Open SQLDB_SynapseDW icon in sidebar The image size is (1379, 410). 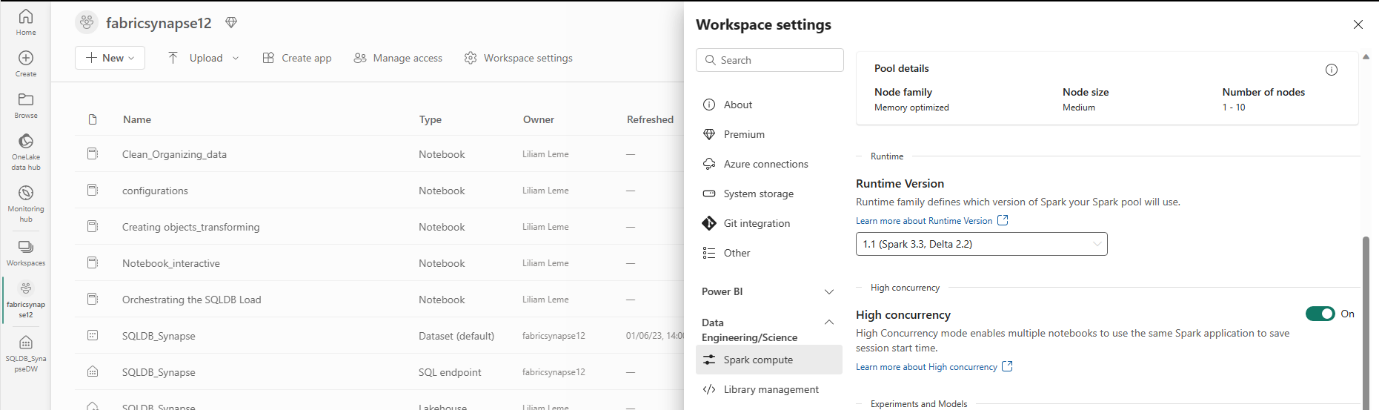[x=25, y=342]
